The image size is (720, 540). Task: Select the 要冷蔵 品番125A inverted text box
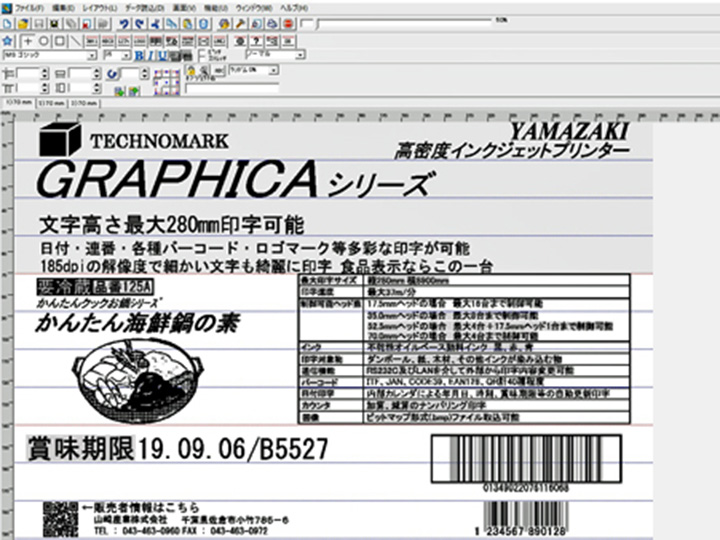pyautogui.click(x=95, y=287)
